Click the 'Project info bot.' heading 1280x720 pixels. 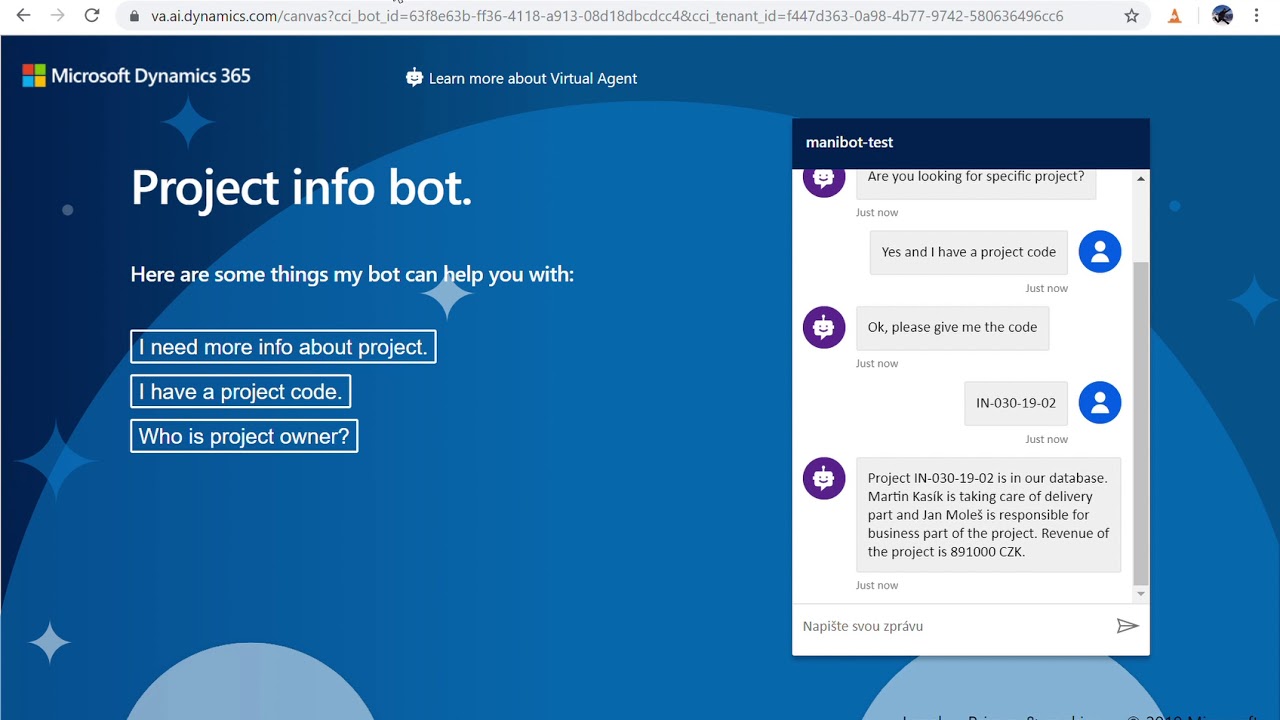[x=301, y=187]
